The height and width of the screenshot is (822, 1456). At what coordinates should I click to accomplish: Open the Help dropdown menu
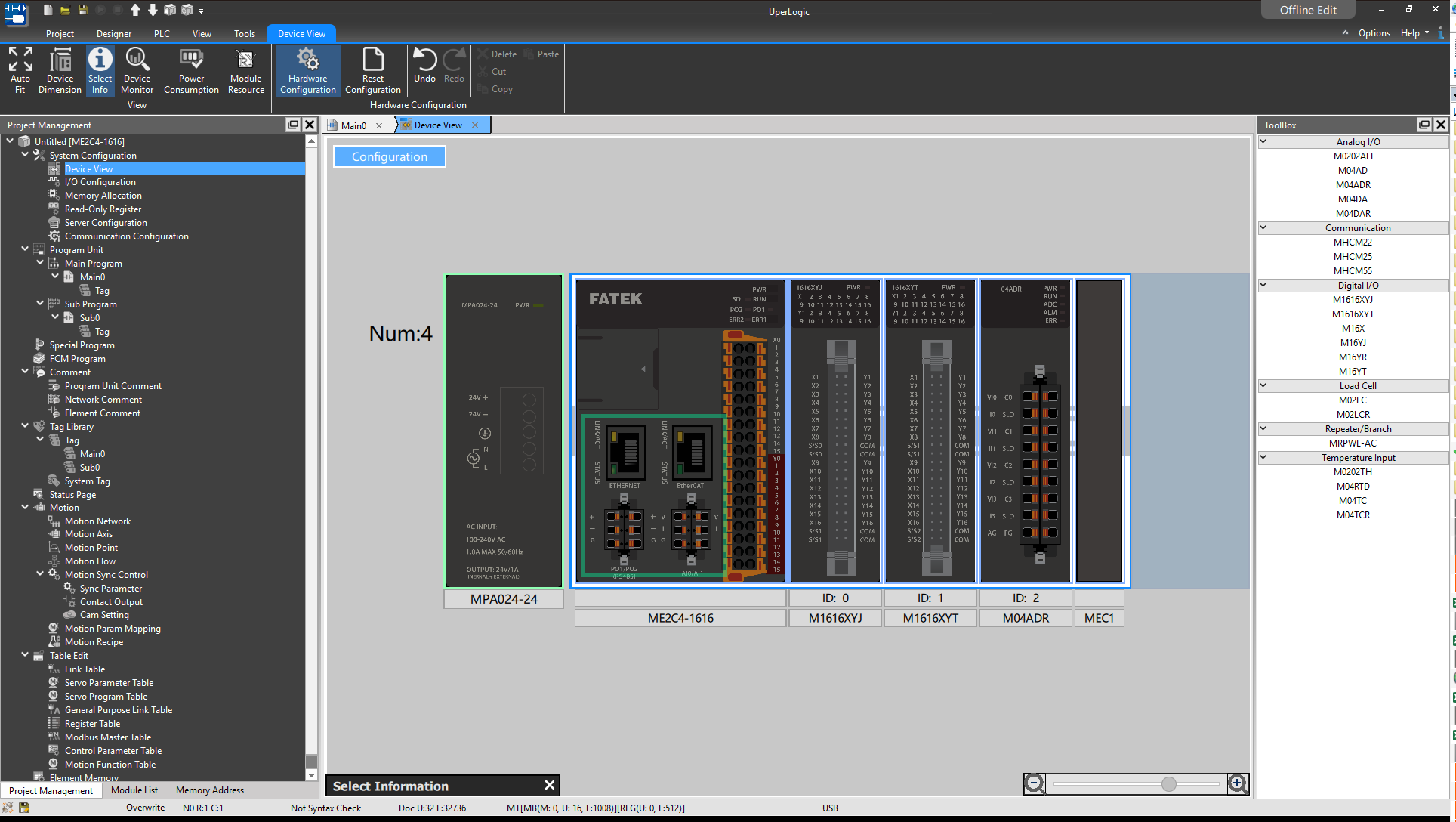[1413, 33]
